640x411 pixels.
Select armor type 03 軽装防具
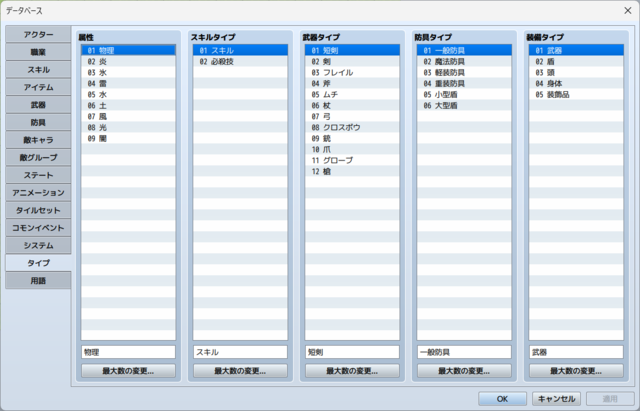(x=464, y=72)
